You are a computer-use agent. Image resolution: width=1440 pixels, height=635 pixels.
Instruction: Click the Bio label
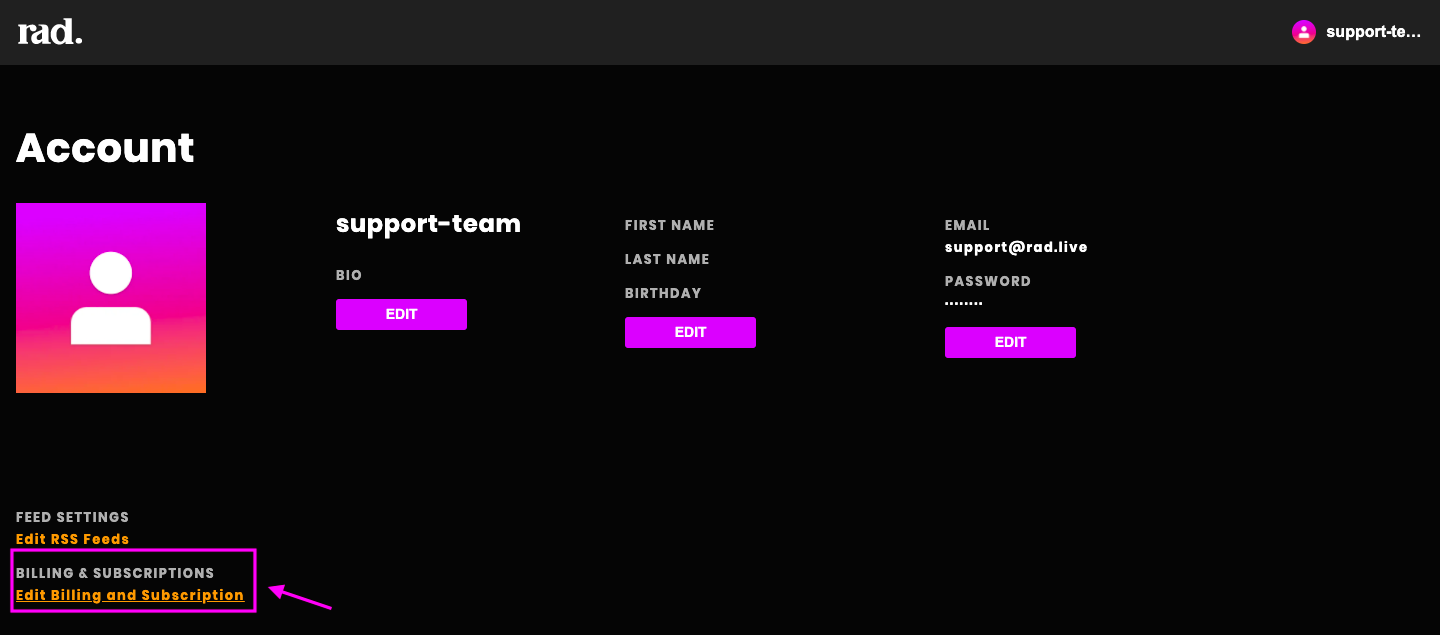(349, 275)
